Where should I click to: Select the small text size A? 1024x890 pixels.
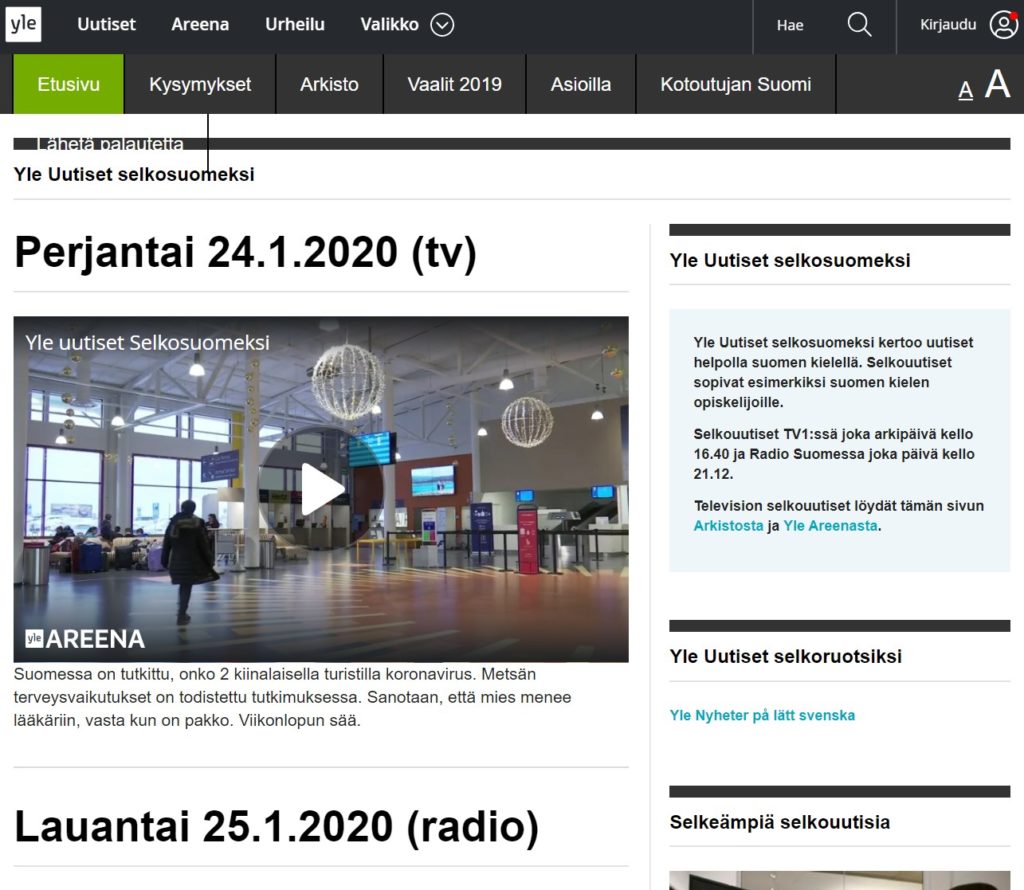965,90
